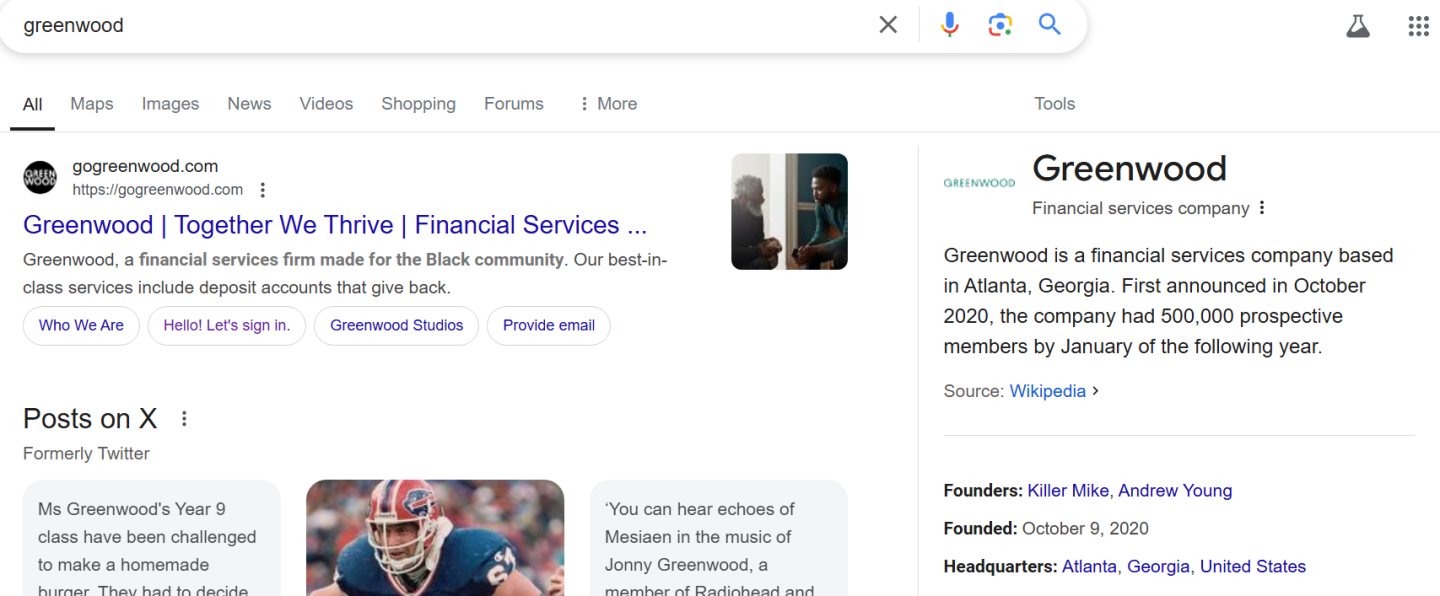Click the blue magnifier search icon
The height and width of the screenshot is (596, 1440).
(x=1049, y=25)
